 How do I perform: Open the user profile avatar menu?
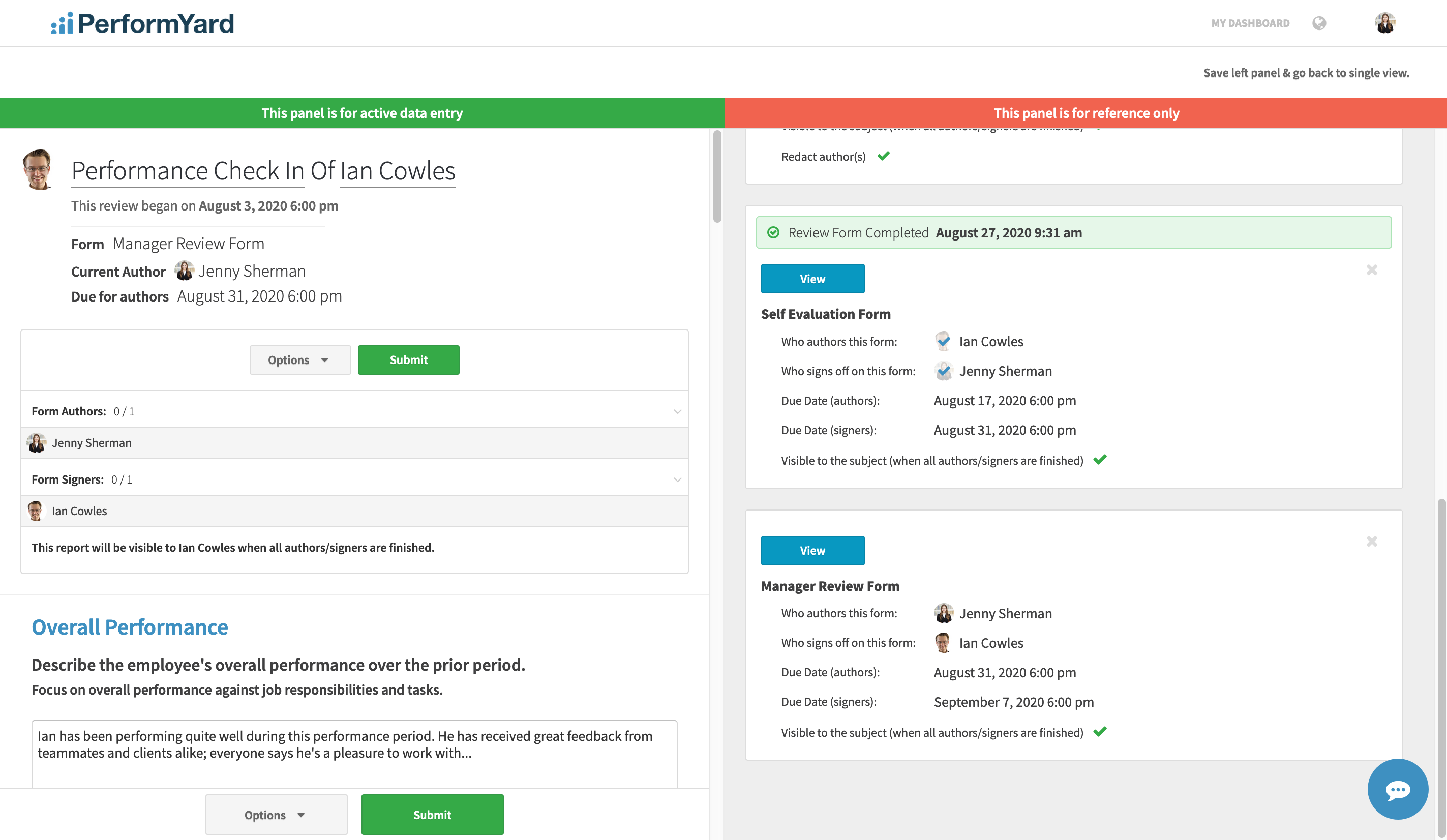(1384, 23)
